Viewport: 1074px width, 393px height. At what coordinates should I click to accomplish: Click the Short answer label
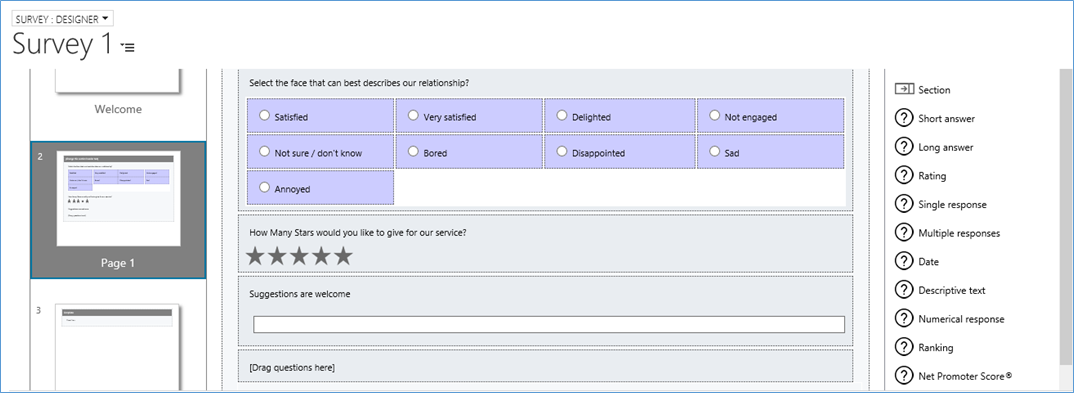coord(947,118)
